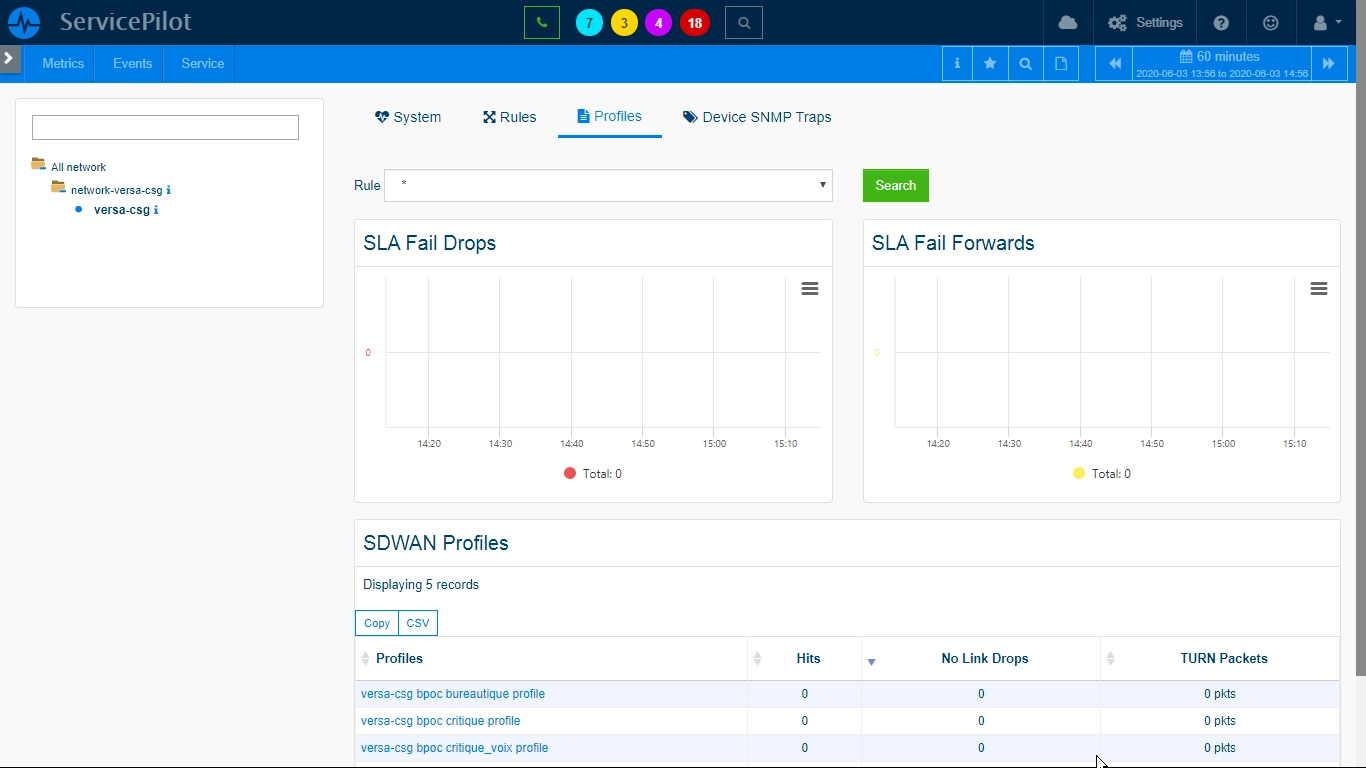
Task: Click the star favorites icon
Action: click(990, 63)
